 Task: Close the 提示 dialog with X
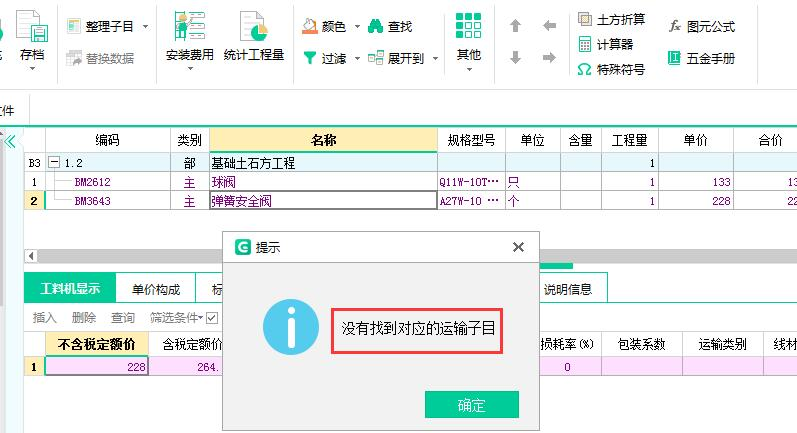click(x=518, y=247)
